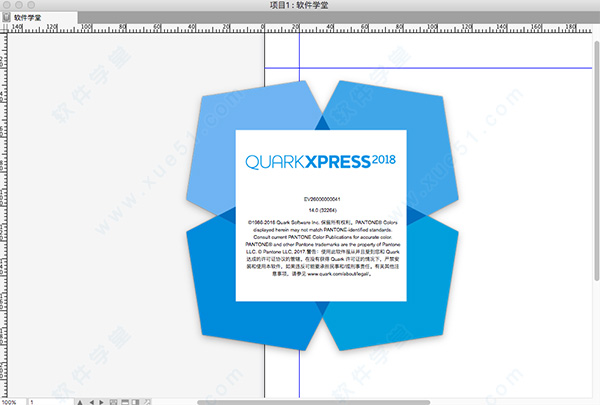This screenshot has width=600, height=405.
Task: Go to next page with right arrow
Action: tap(101, 402)
